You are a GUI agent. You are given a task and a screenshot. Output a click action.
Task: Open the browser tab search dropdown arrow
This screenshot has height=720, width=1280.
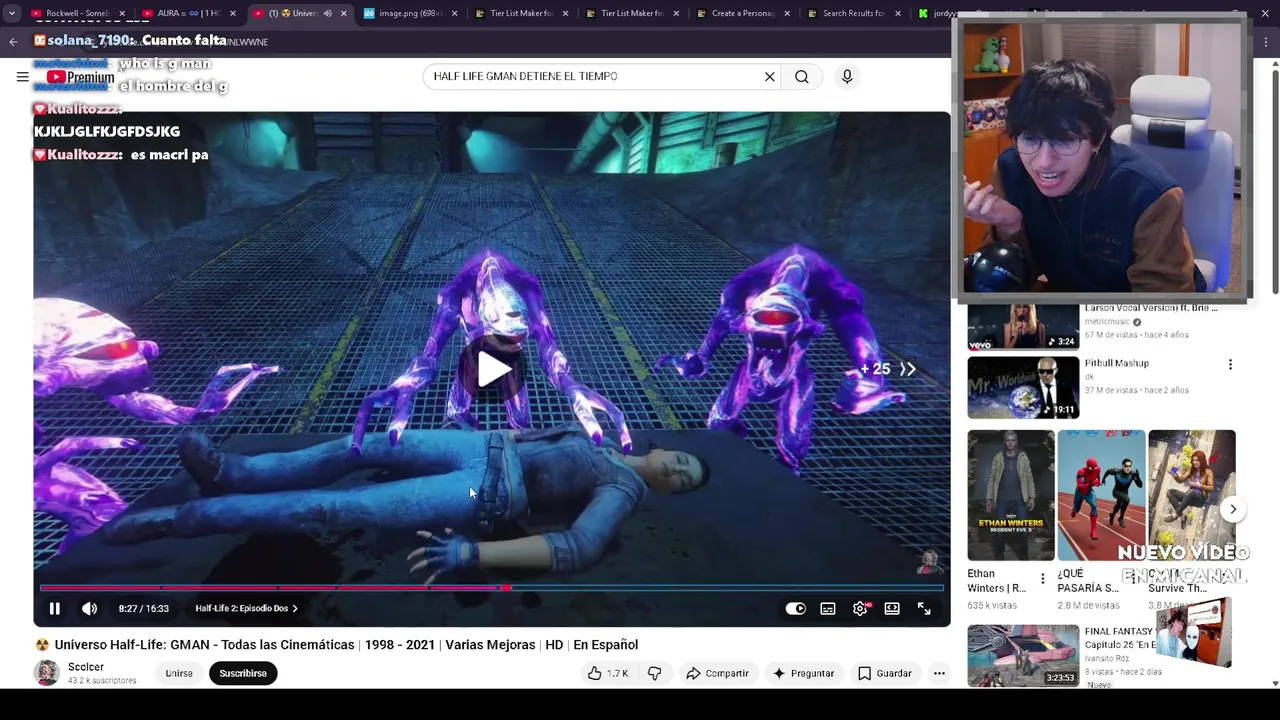point(12,13)
